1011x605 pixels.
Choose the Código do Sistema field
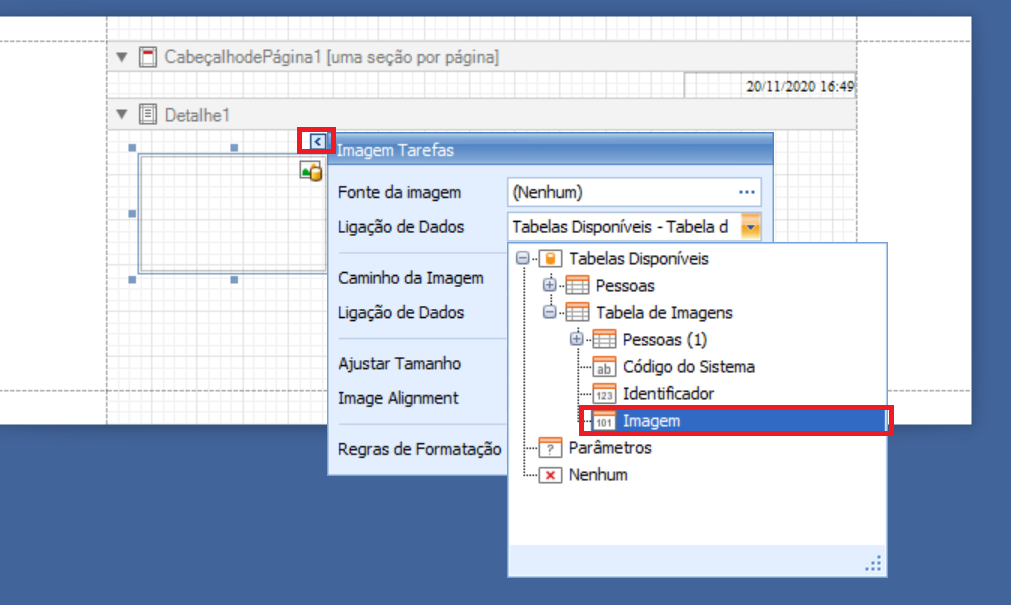coord(688,367)
